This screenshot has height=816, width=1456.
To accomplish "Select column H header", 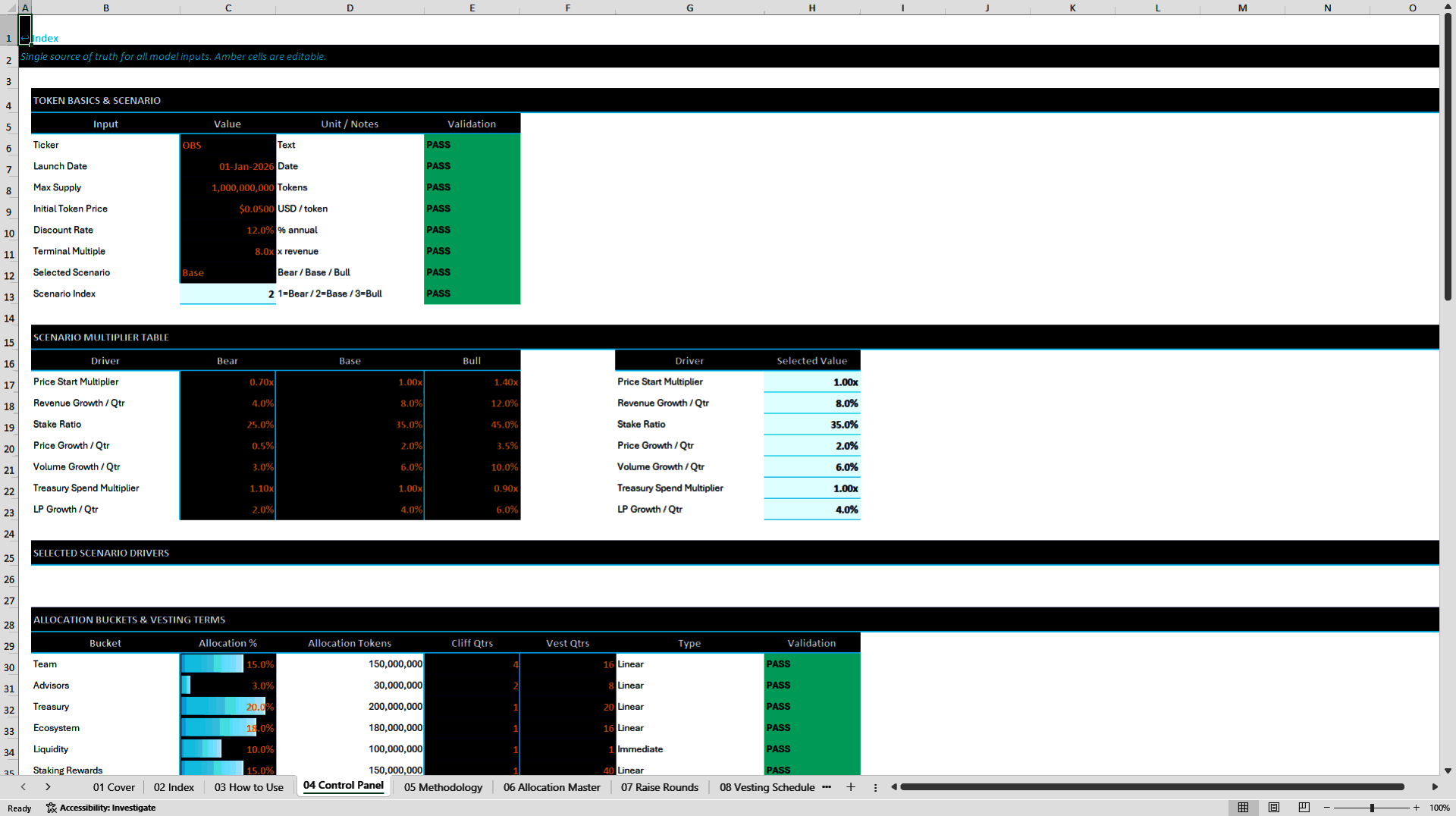I will (811, 8).
